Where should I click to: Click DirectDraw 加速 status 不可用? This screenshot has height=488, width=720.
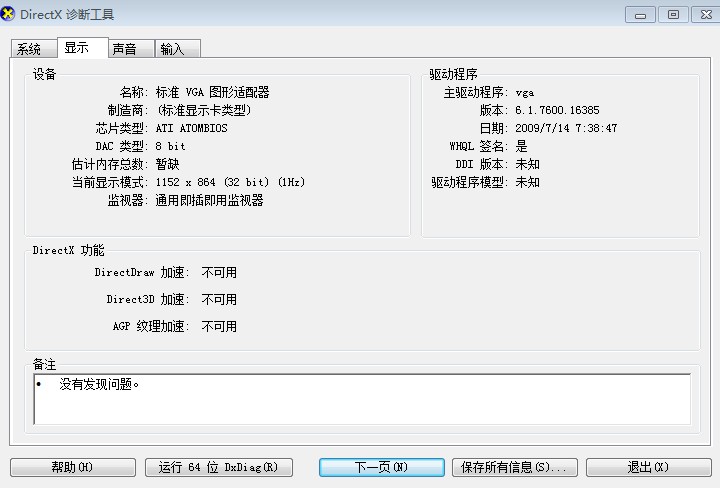pos(219,272)
